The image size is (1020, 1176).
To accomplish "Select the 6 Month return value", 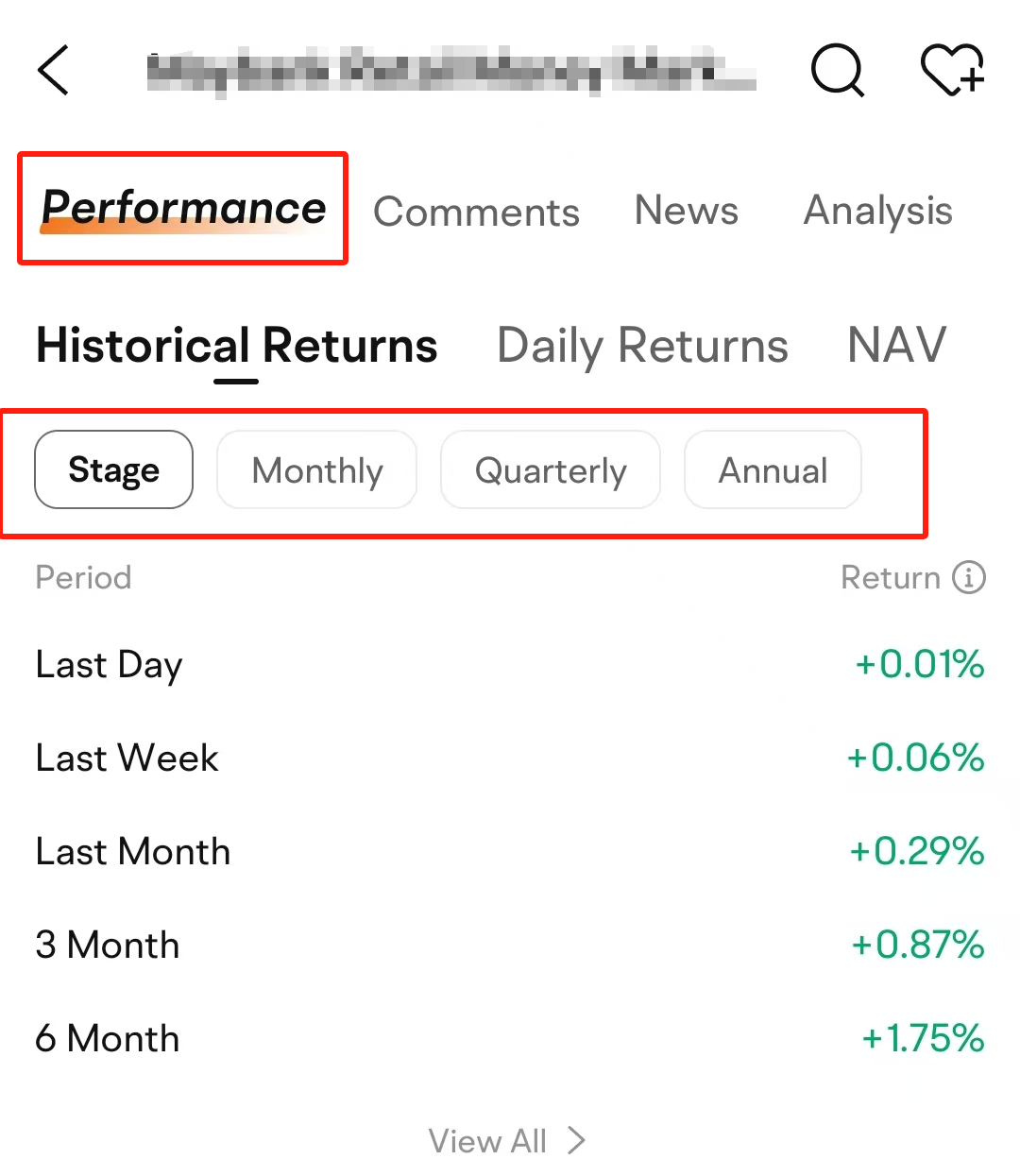I will pos(923,1038).
